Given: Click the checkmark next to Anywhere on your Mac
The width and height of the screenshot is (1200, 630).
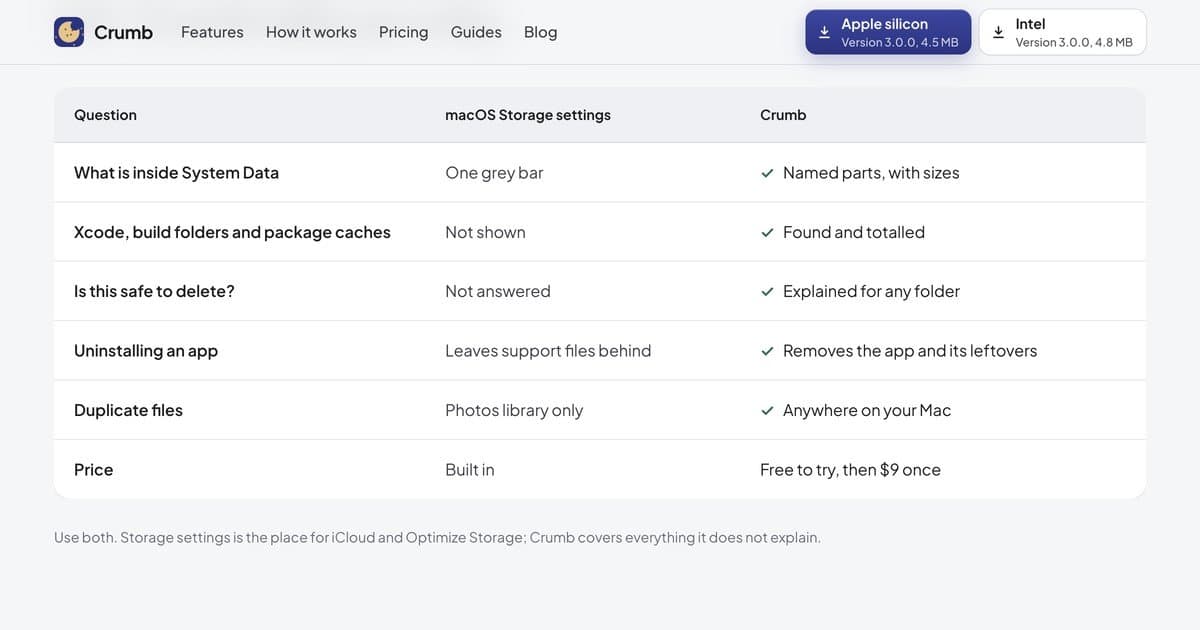Looking at the screenshot, I should point(767,410).
